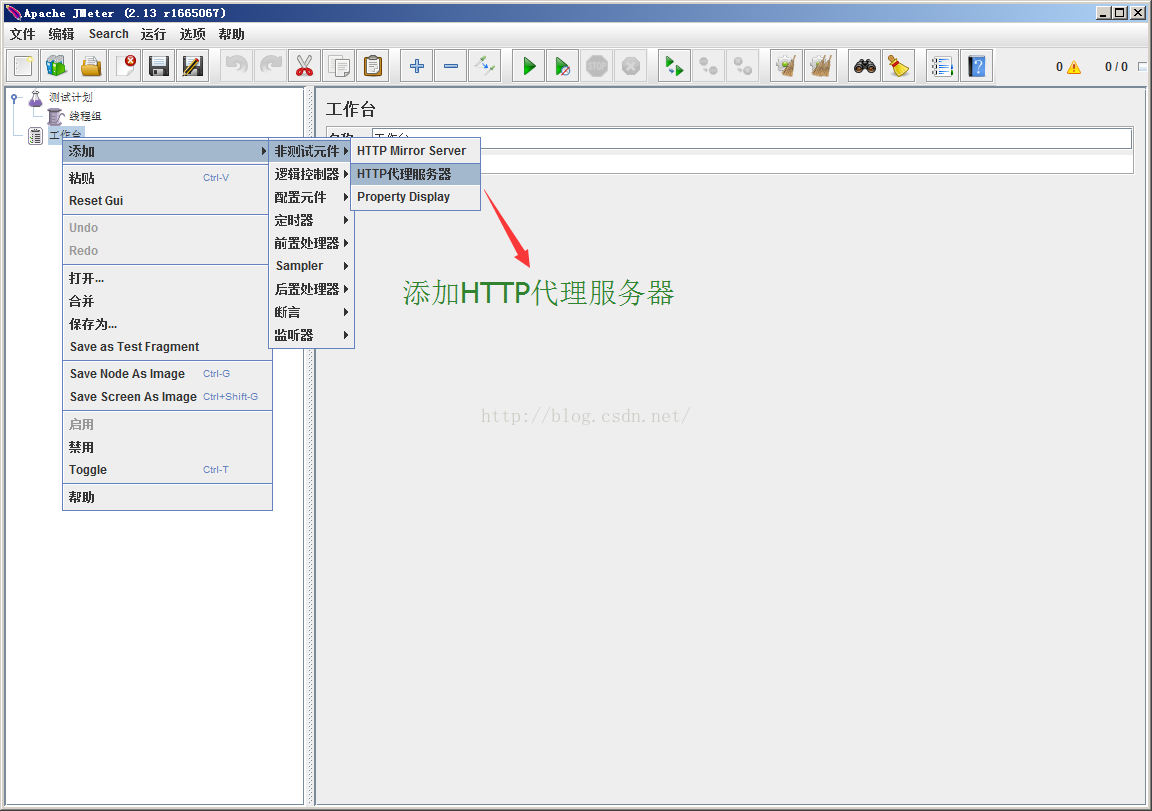Click the Reset search broom icon
The width and height of the screenshot is (1152, 811).
pyautogui.click(x=898, y=66)
